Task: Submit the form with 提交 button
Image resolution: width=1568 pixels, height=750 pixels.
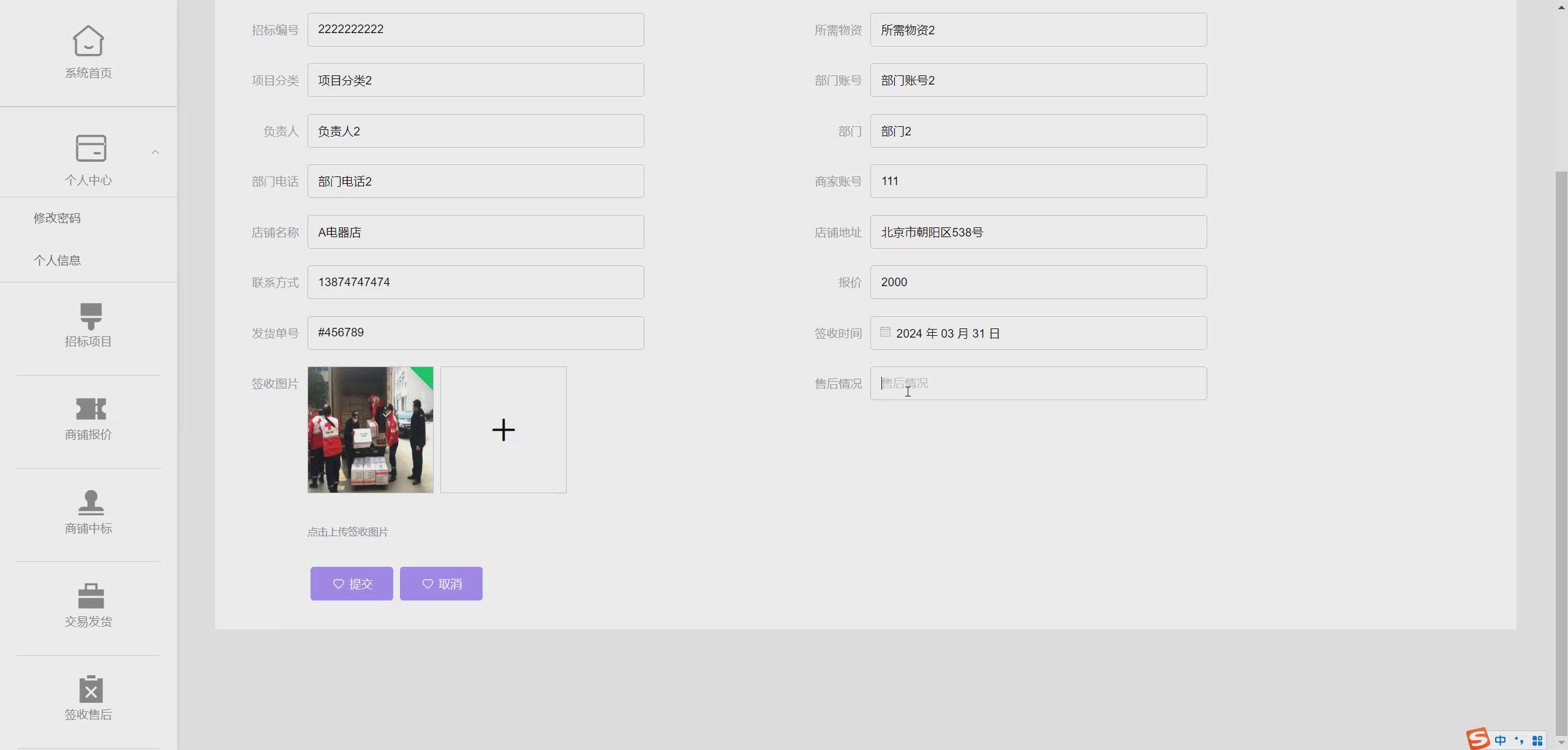Action: coord(352,583)
